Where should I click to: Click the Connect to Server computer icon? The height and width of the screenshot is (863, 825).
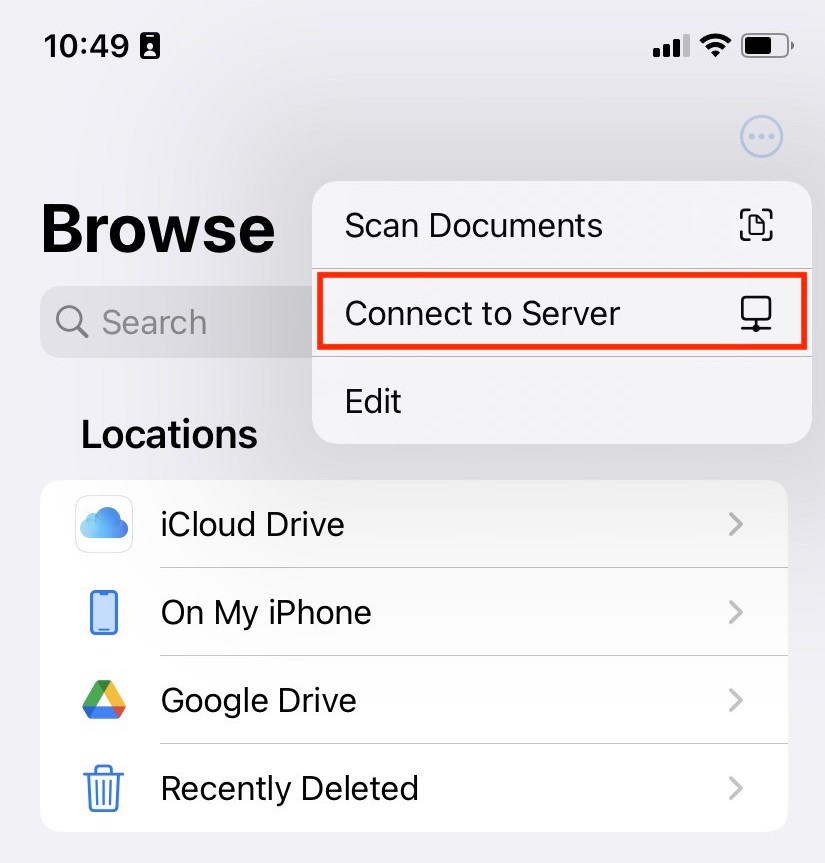point(756,313)
